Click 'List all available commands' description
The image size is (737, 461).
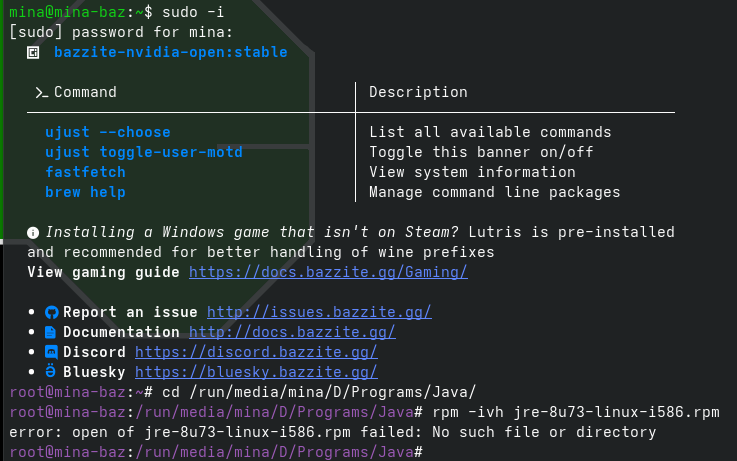[x=490, y=132]
